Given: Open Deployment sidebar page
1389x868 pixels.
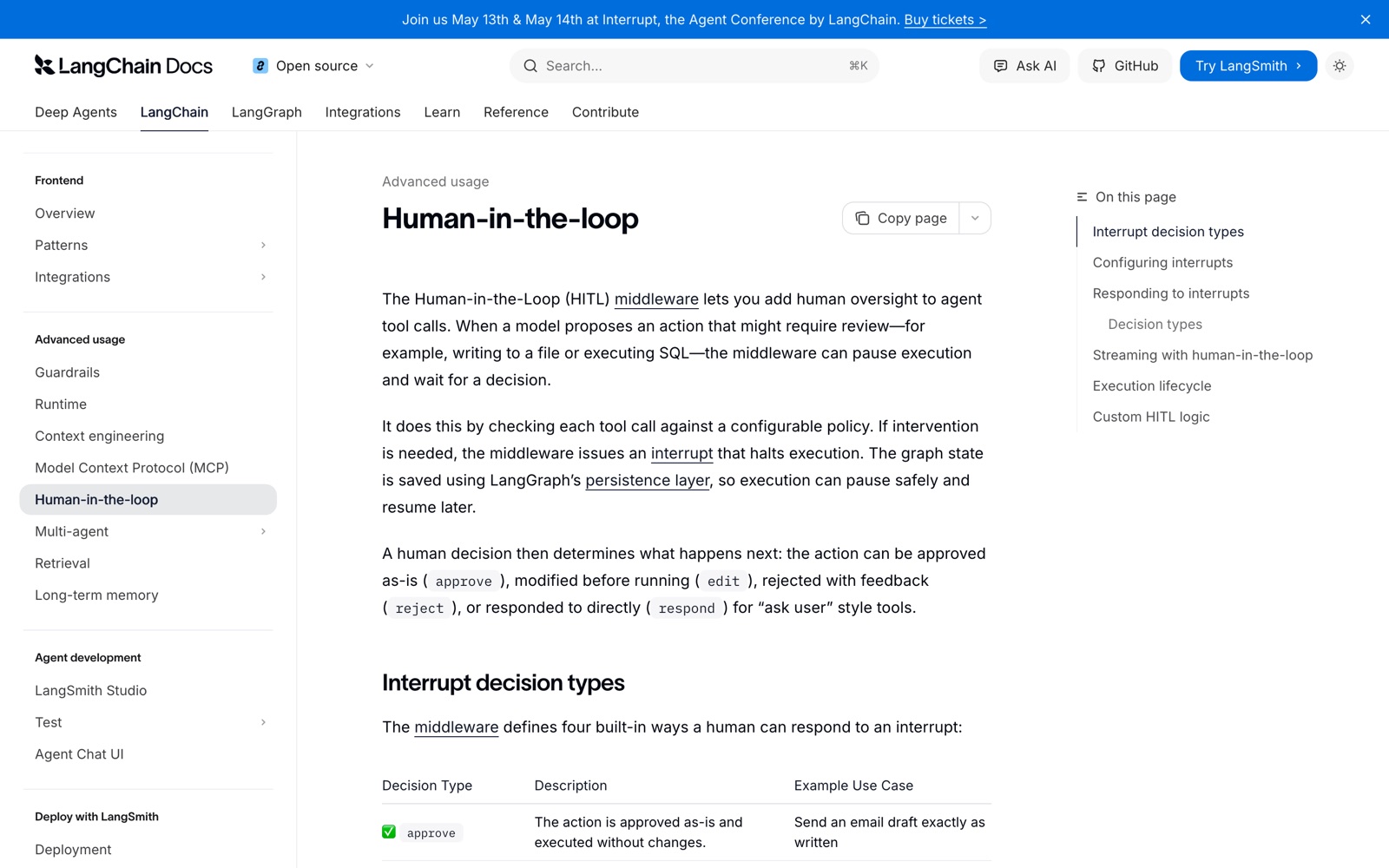Looking at the screenshot, I should [73, 849].
